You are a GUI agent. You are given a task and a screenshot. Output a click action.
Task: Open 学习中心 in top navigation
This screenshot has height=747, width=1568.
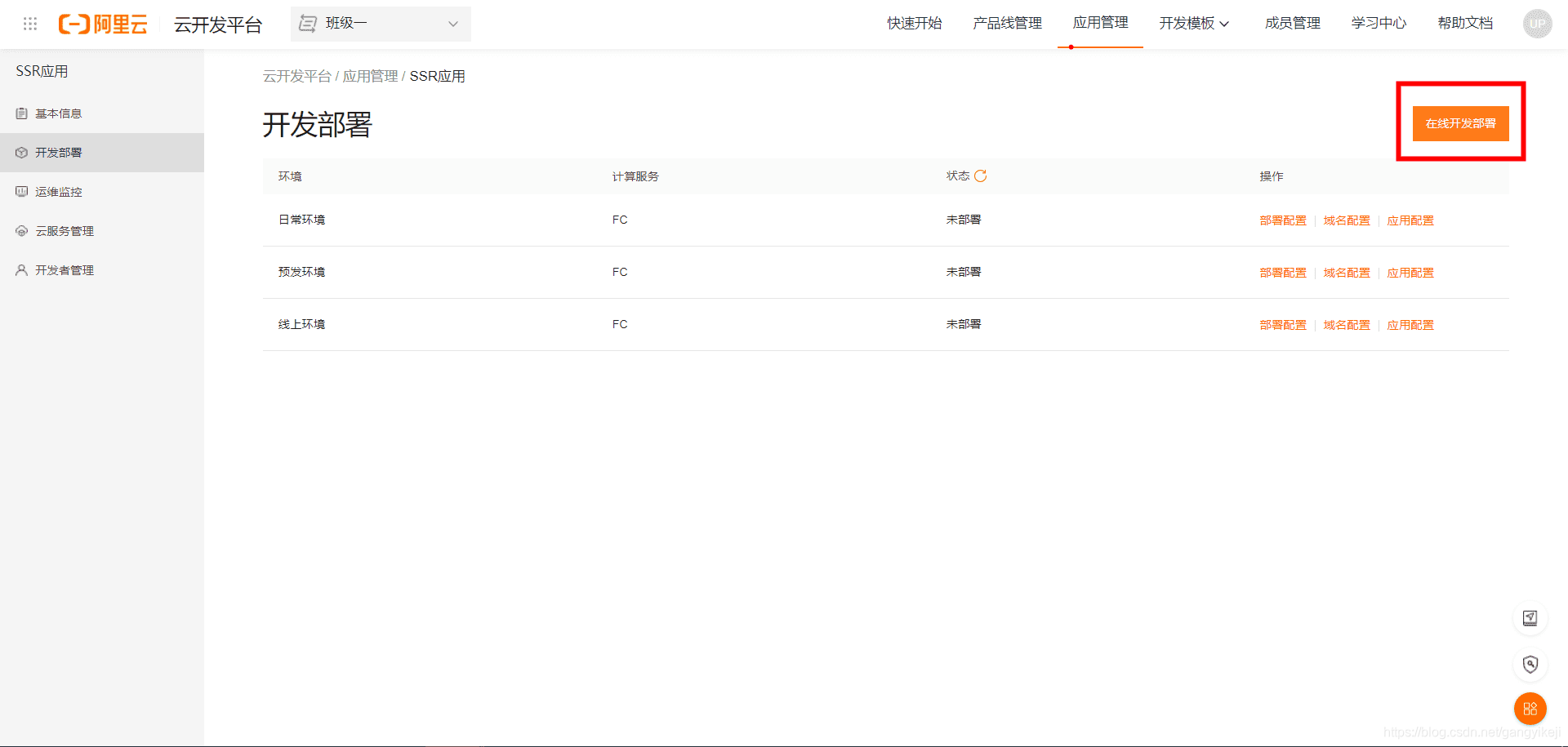tap(1379, 24)
